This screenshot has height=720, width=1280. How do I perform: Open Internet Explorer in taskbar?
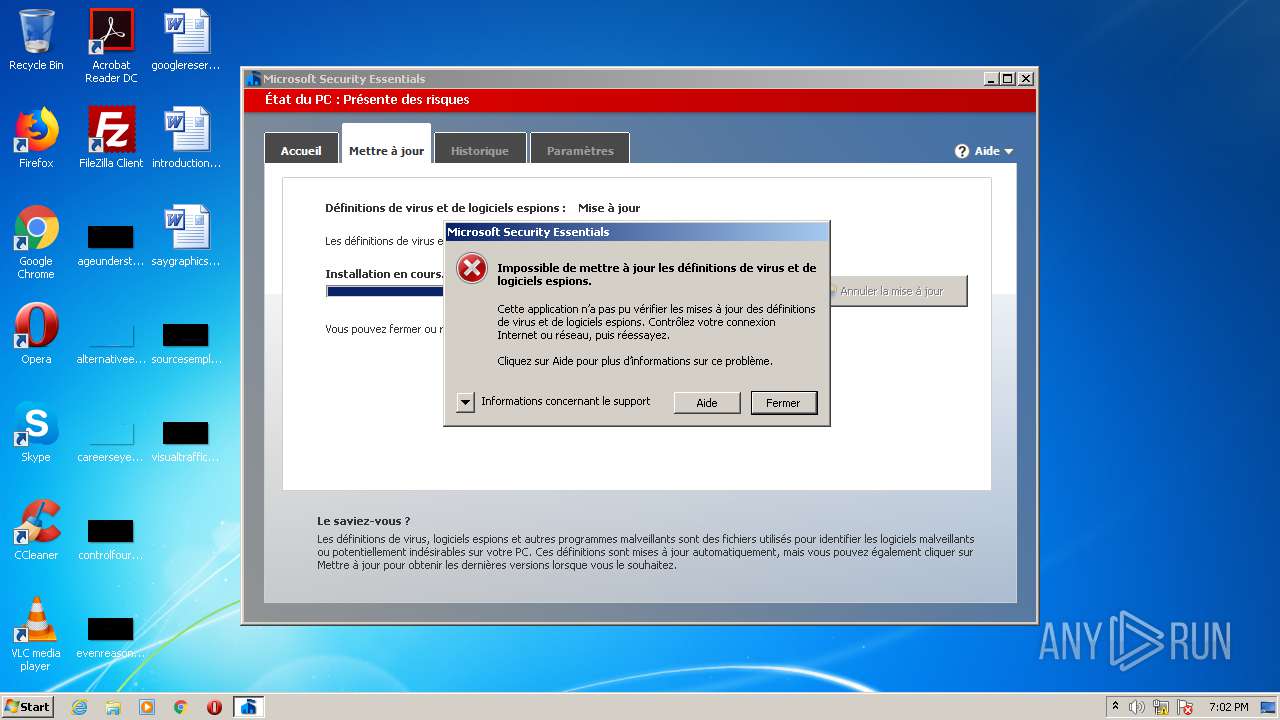click(x=79, y=707)
